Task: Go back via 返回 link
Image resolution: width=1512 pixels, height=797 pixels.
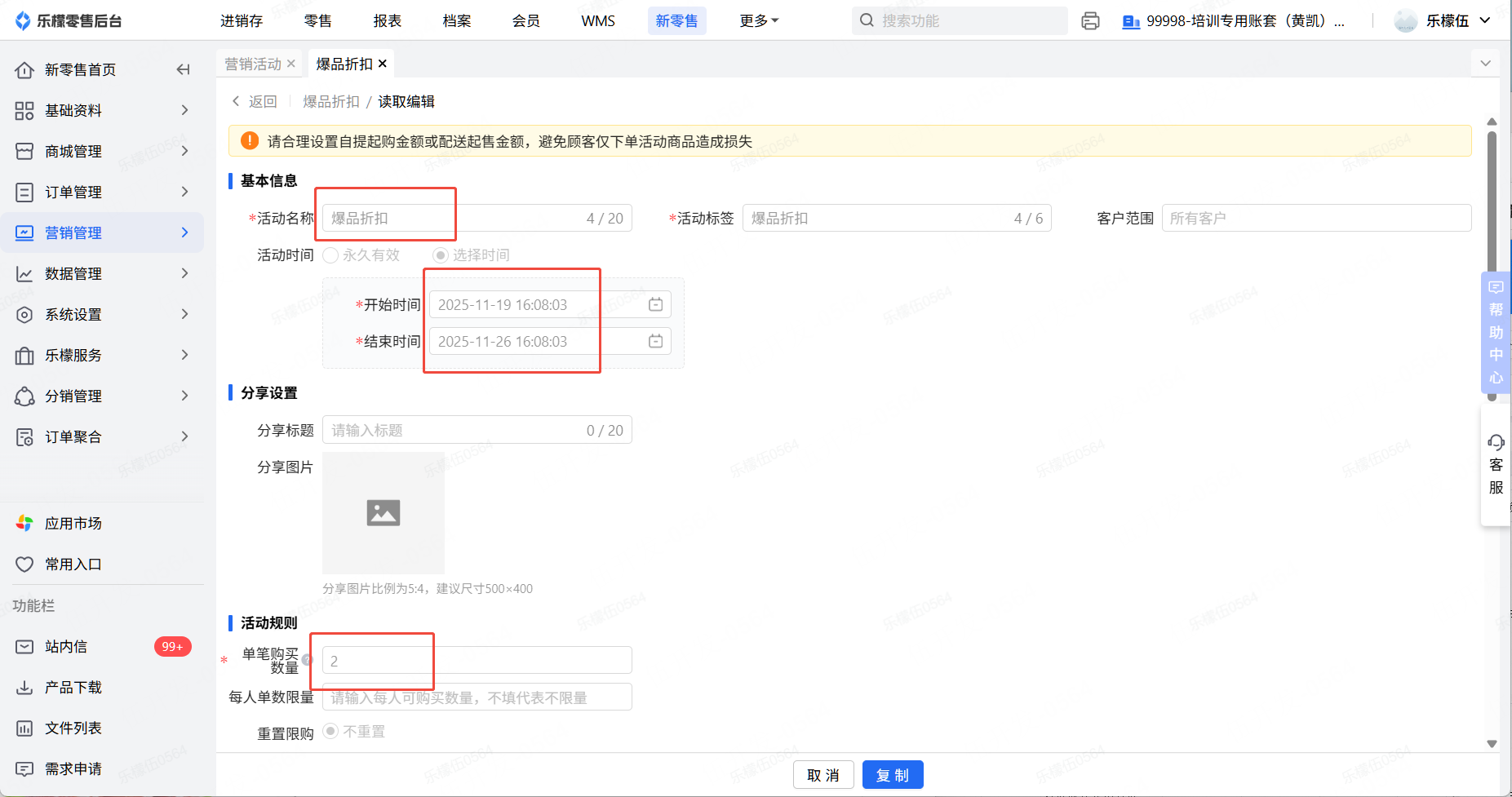Action: (255, 101)
